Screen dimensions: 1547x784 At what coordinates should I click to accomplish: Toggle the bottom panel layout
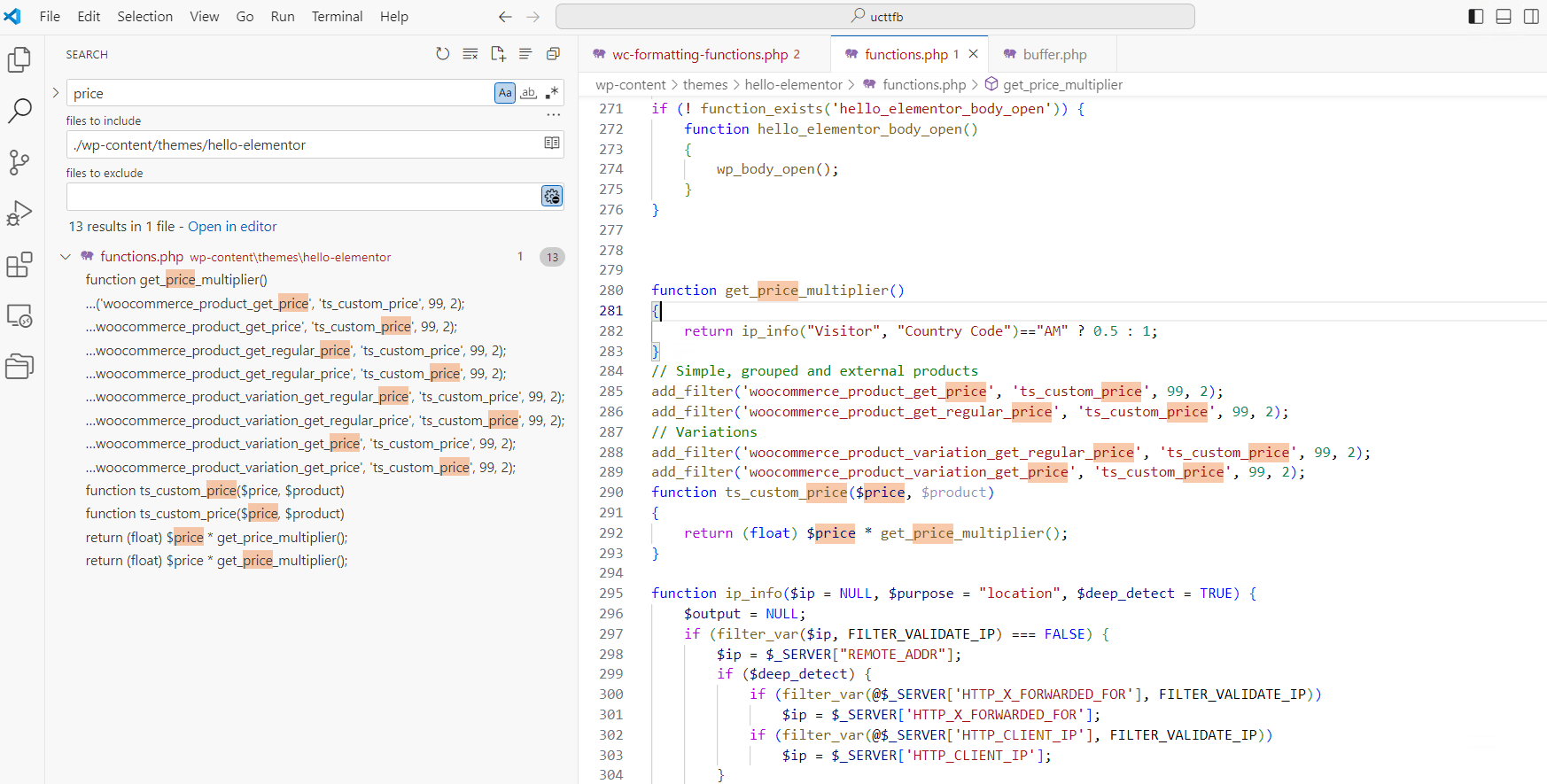point(1504,17)
